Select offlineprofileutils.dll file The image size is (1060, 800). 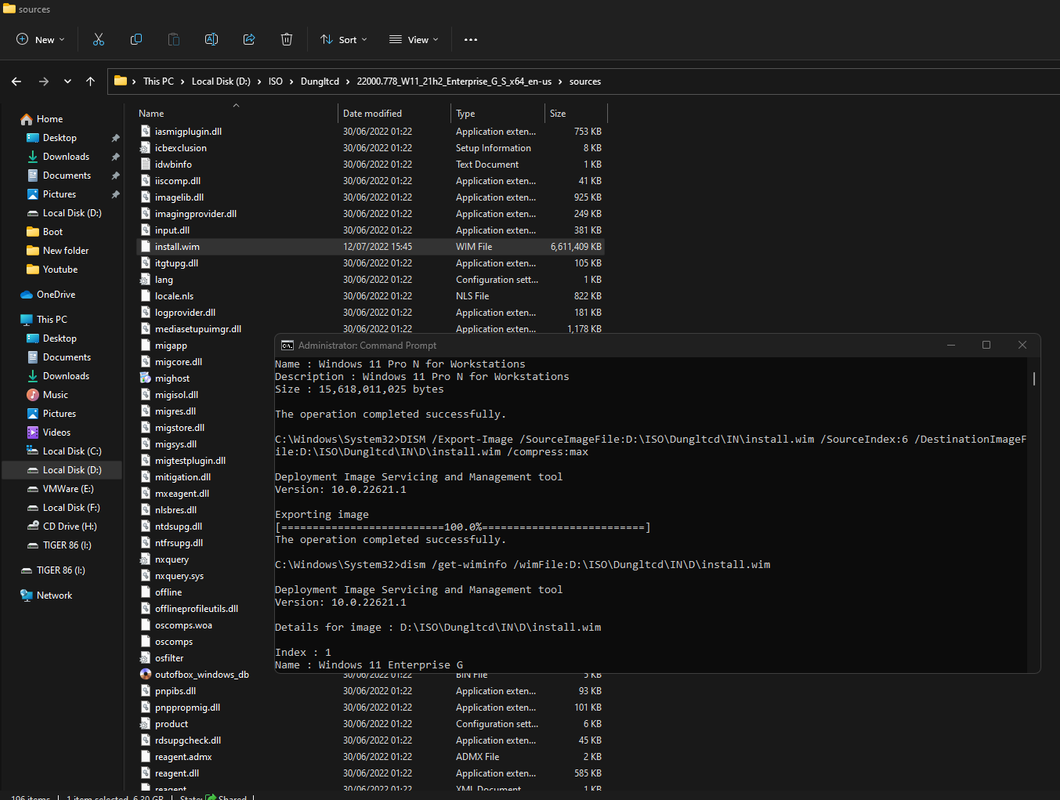click(x=196, y=609)
